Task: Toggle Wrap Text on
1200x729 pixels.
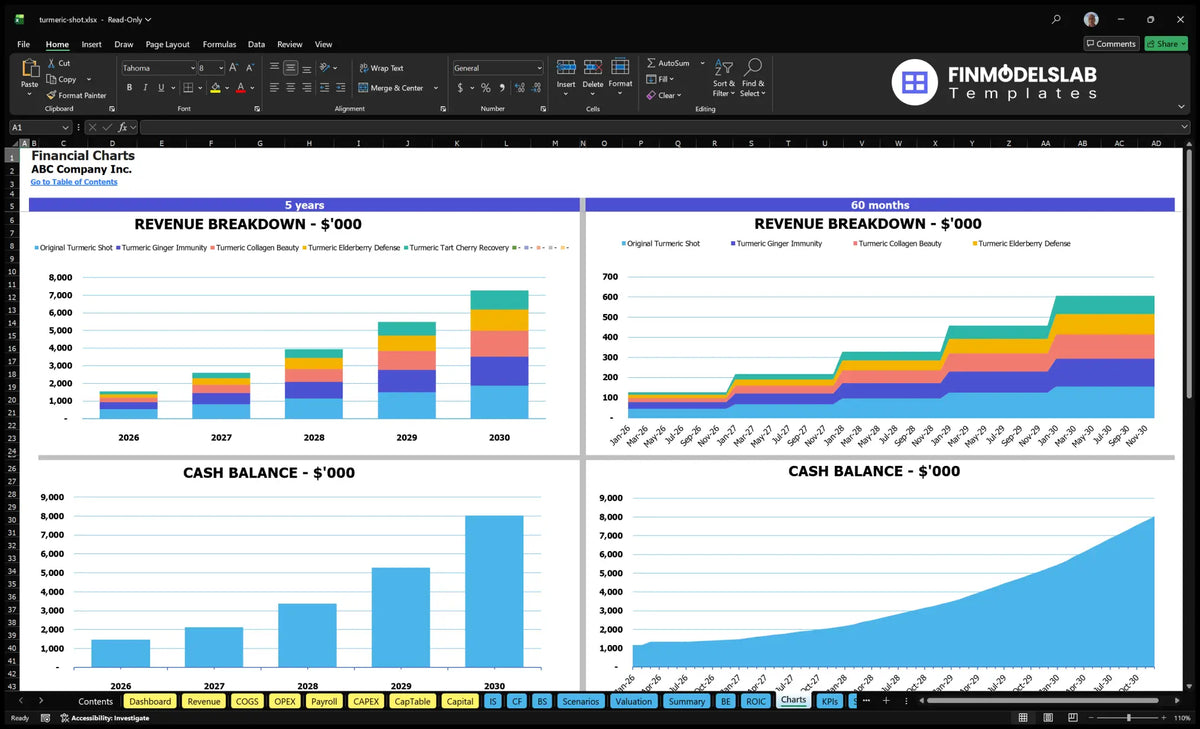Action: 381,68
